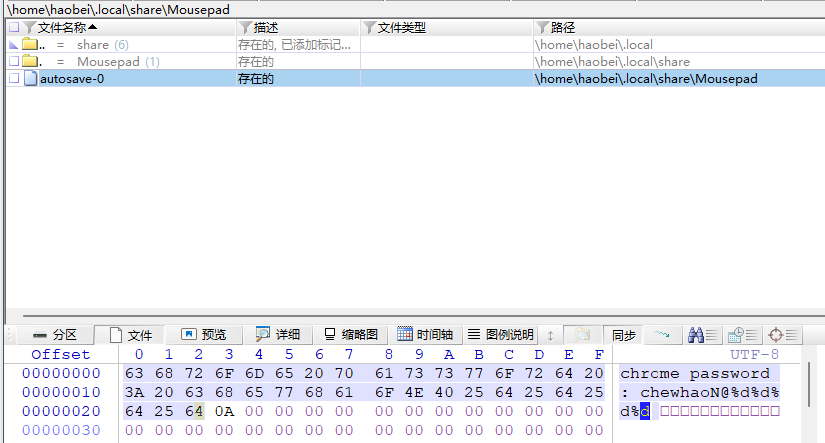Screen dimensions: 825x443
Task: Tick the checkbox for autosave-0 file
Action: pos(14,78)
